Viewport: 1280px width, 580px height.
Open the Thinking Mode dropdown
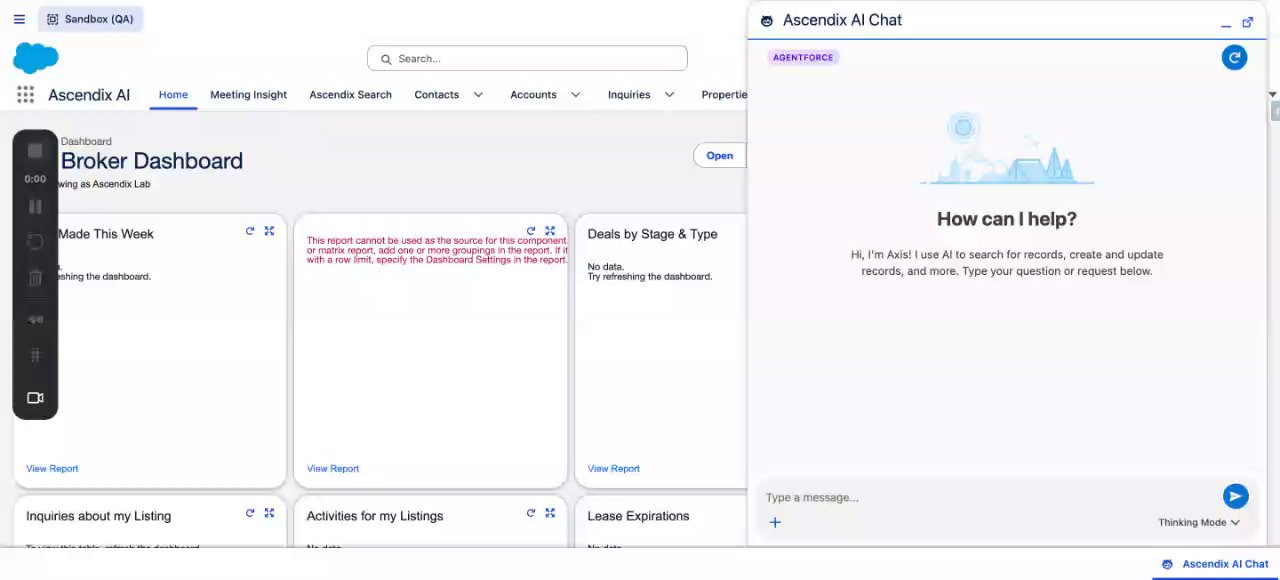tap(1199, 522)
